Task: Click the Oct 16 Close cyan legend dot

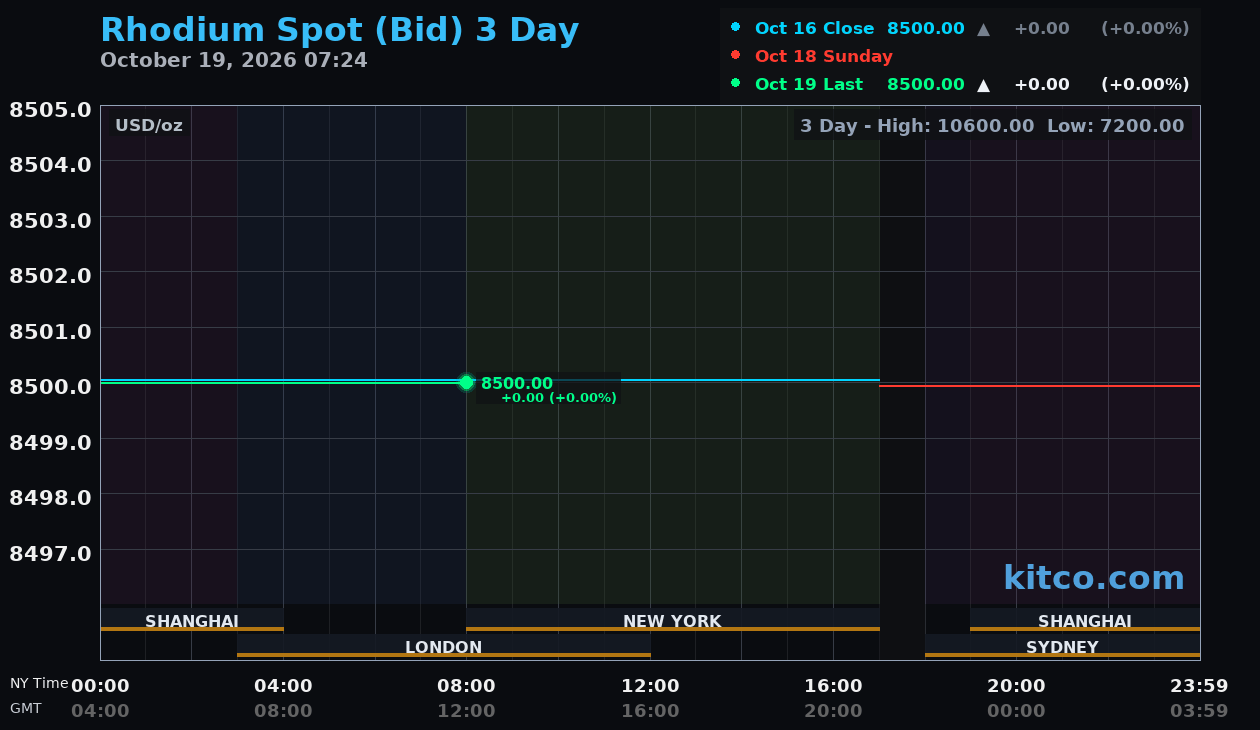Action: (x=736, y=27)
